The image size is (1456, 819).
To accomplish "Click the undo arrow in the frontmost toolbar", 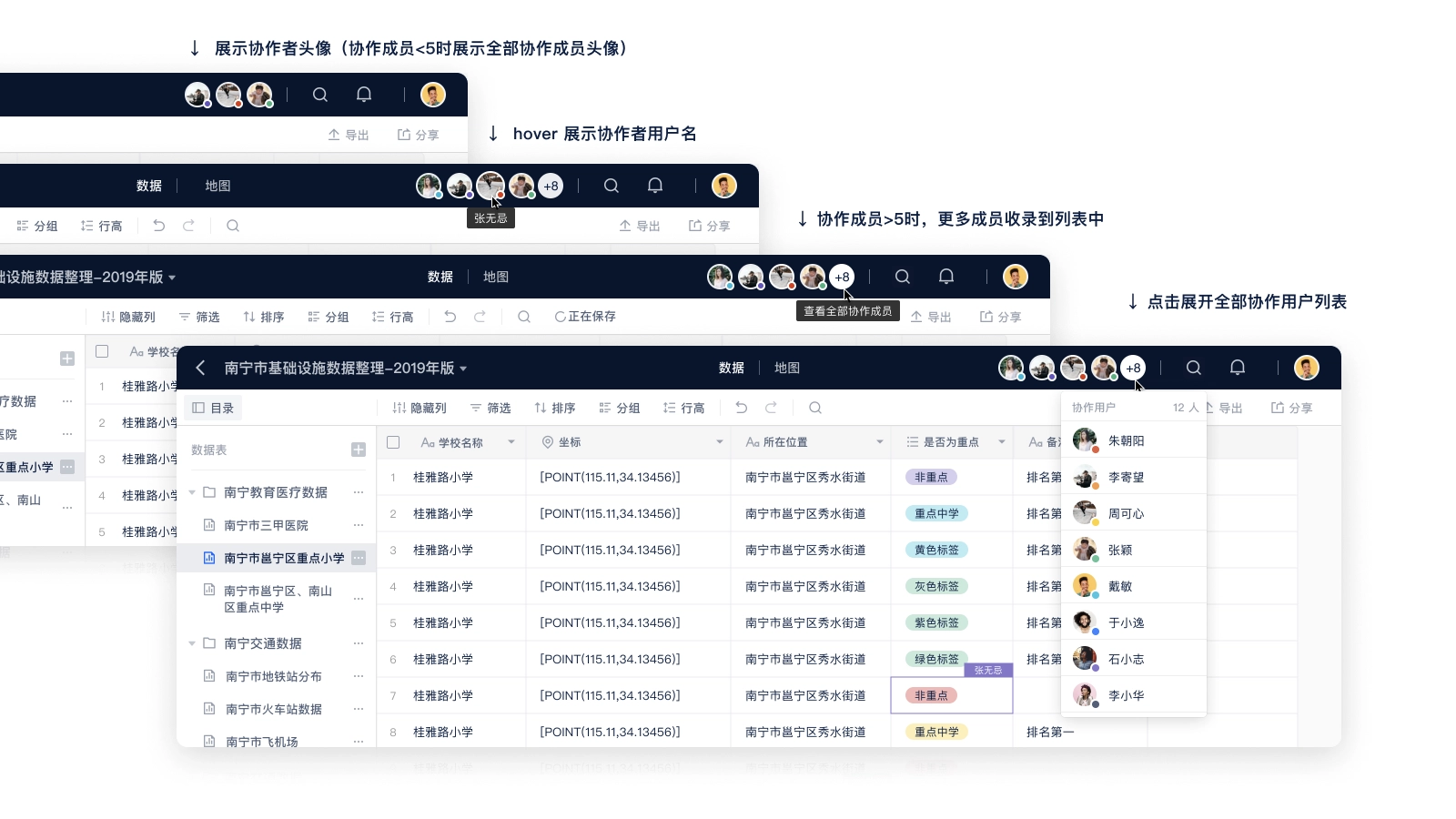I will coord(742,408).
